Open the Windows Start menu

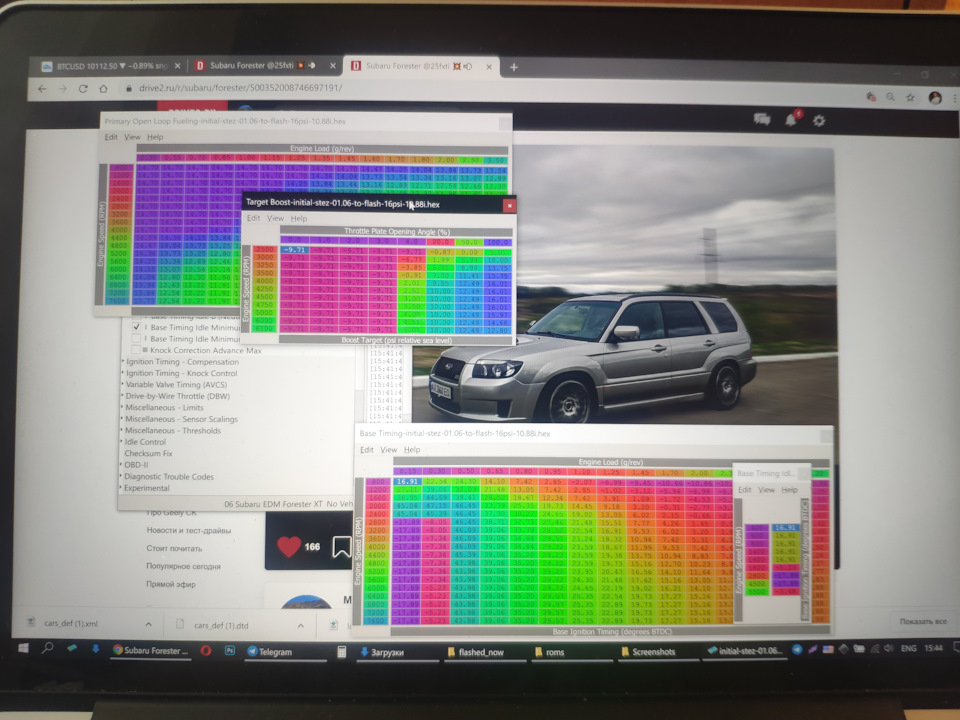point(24,648)
